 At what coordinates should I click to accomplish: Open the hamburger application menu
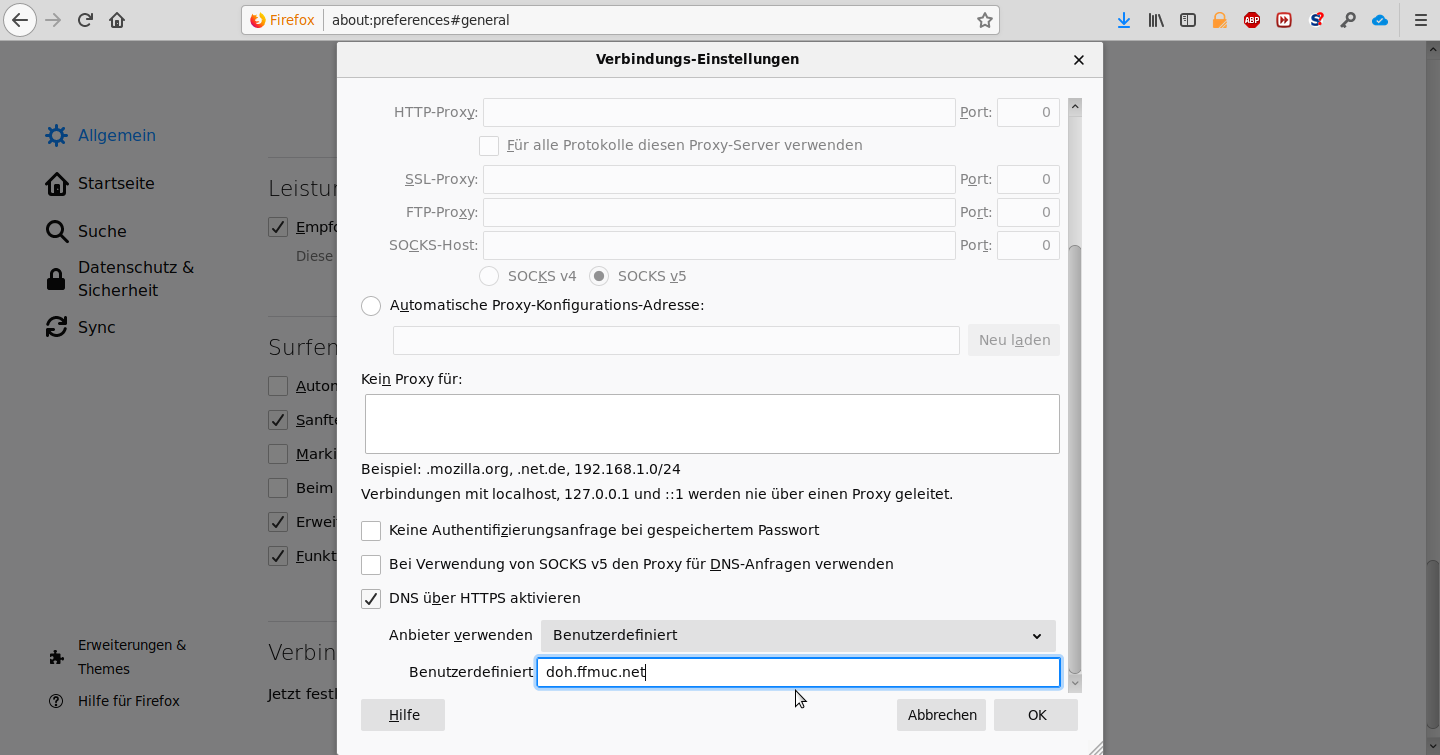click(x=1420, y=20)
